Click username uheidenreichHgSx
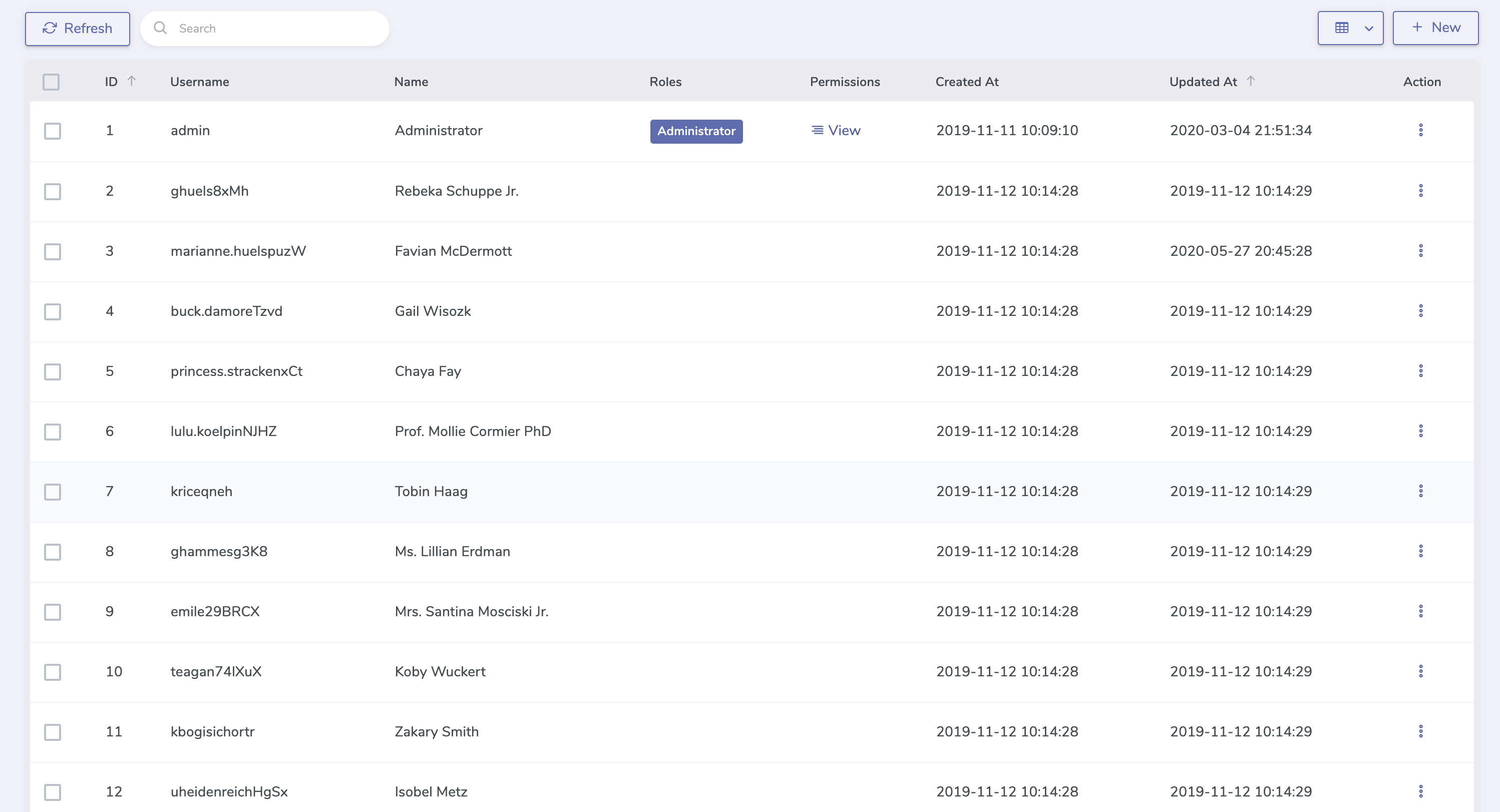 click(229, 791)
